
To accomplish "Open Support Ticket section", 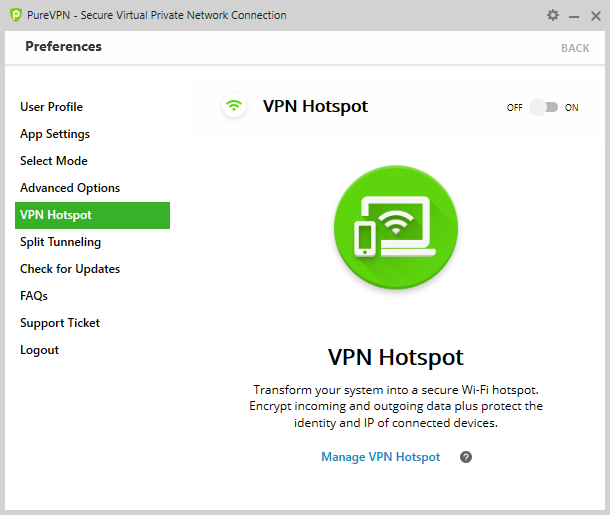I will tap(60, 323).
